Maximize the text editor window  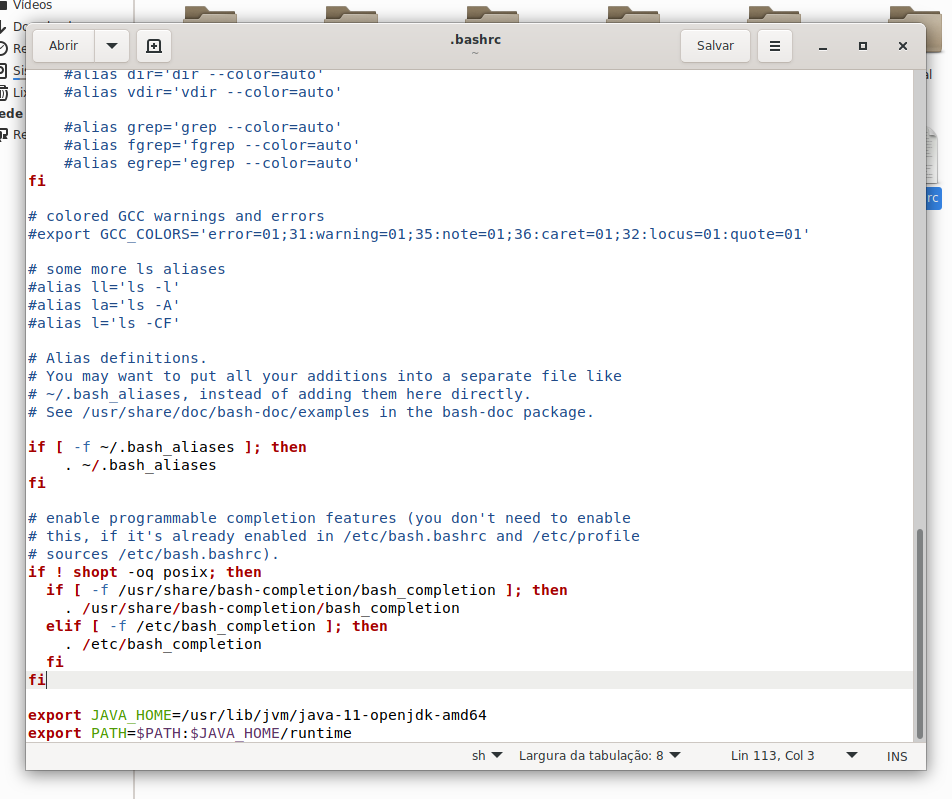pos(862,47)
